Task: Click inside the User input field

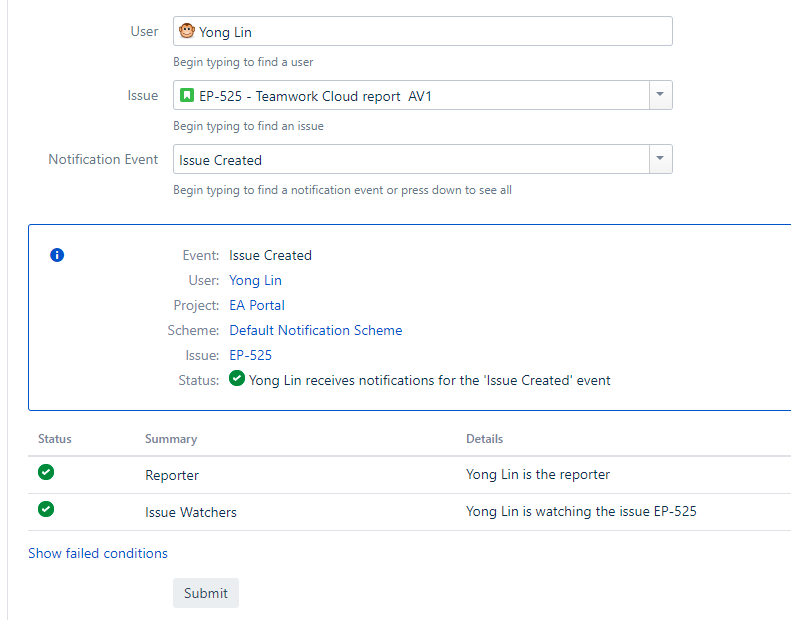Action: coord(423,31)
